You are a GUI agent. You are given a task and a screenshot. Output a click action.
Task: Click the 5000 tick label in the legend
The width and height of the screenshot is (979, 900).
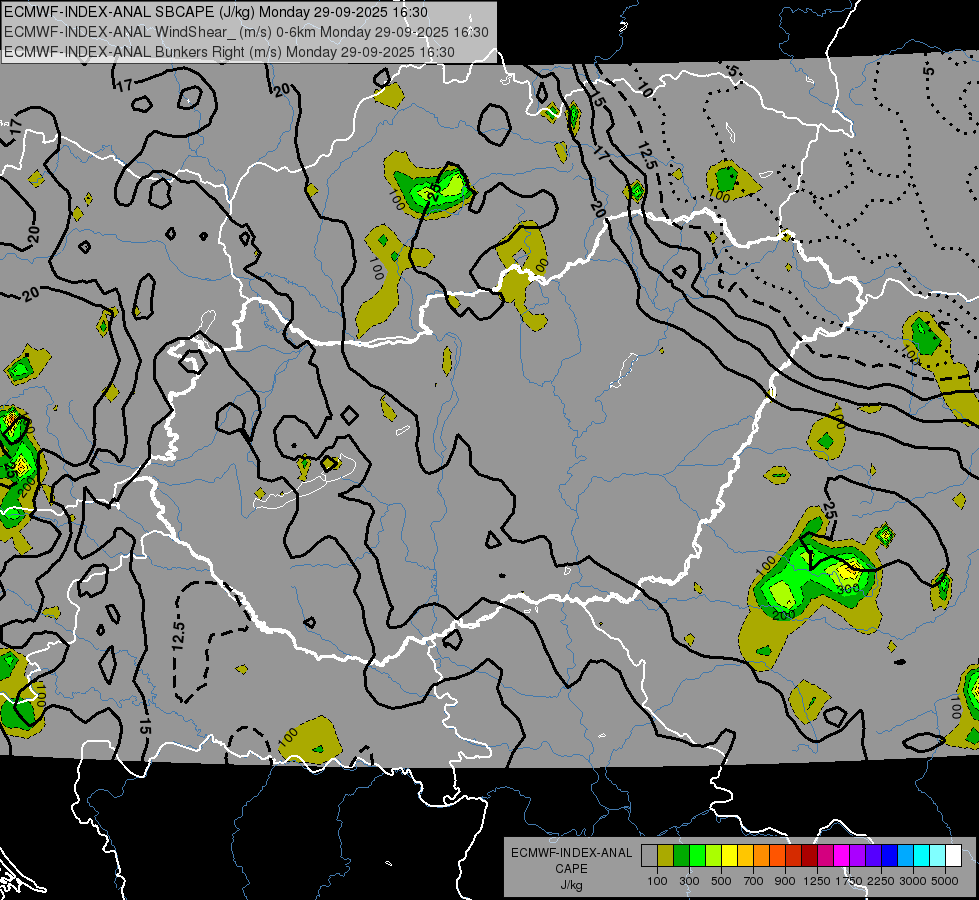945,881
